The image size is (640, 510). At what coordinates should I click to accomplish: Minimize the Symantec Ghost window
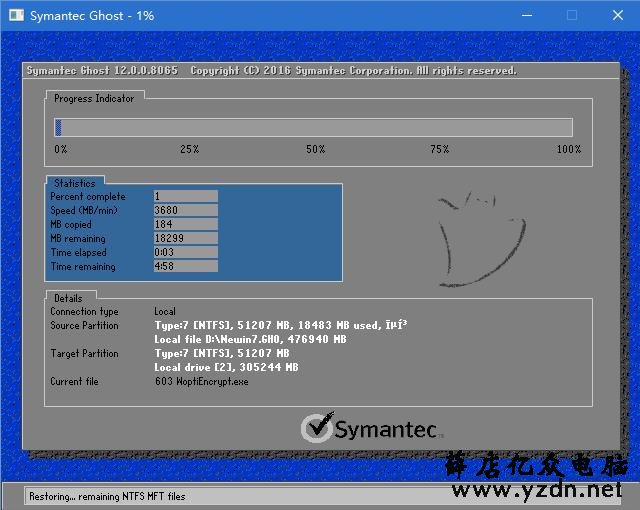point(527,16)
